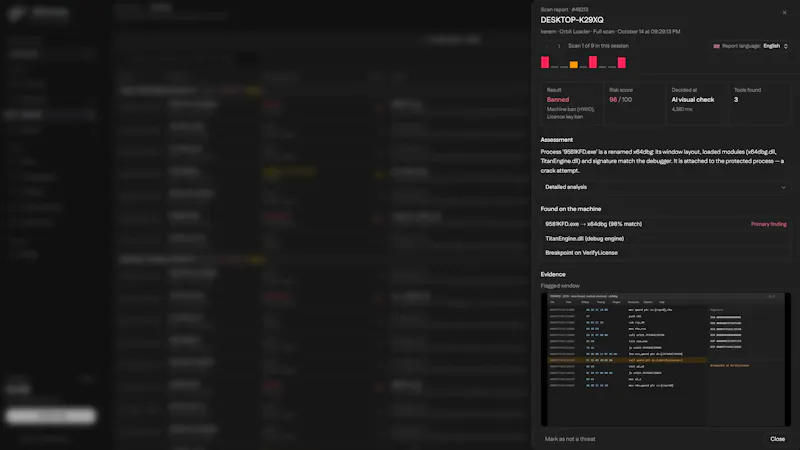Click the Close button at panel bottom
Screen dimensions: 800x450
pyautogui.click(x=777, y=439)
